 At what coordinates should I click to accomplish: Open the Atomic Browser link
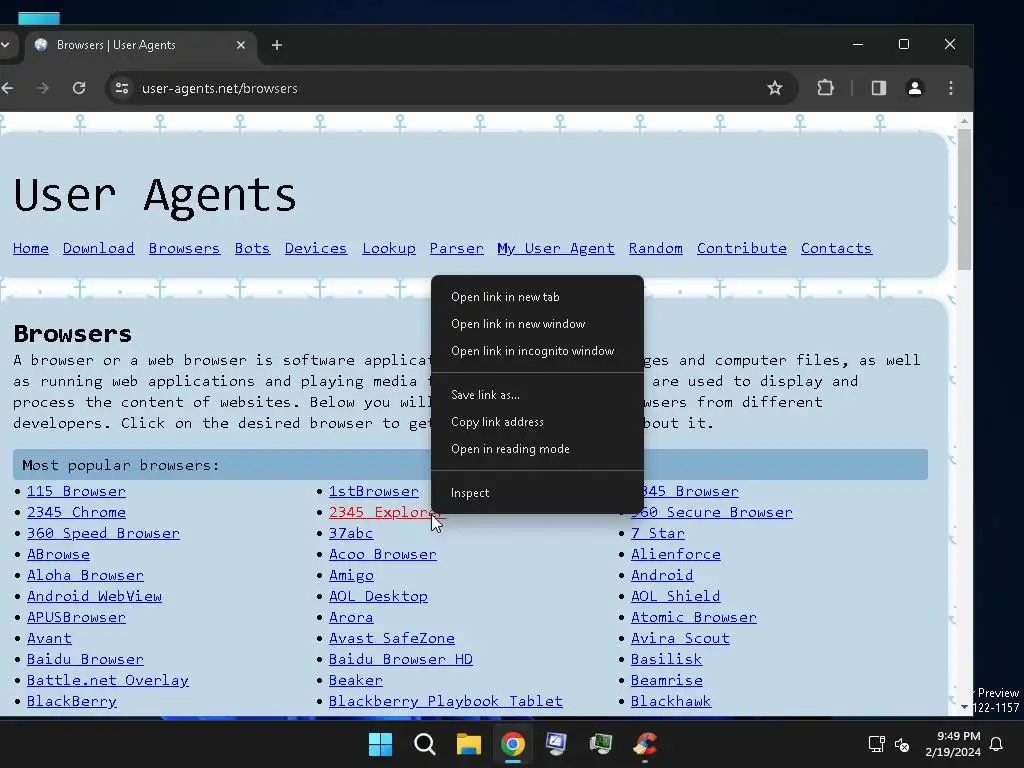coord(694,617)
